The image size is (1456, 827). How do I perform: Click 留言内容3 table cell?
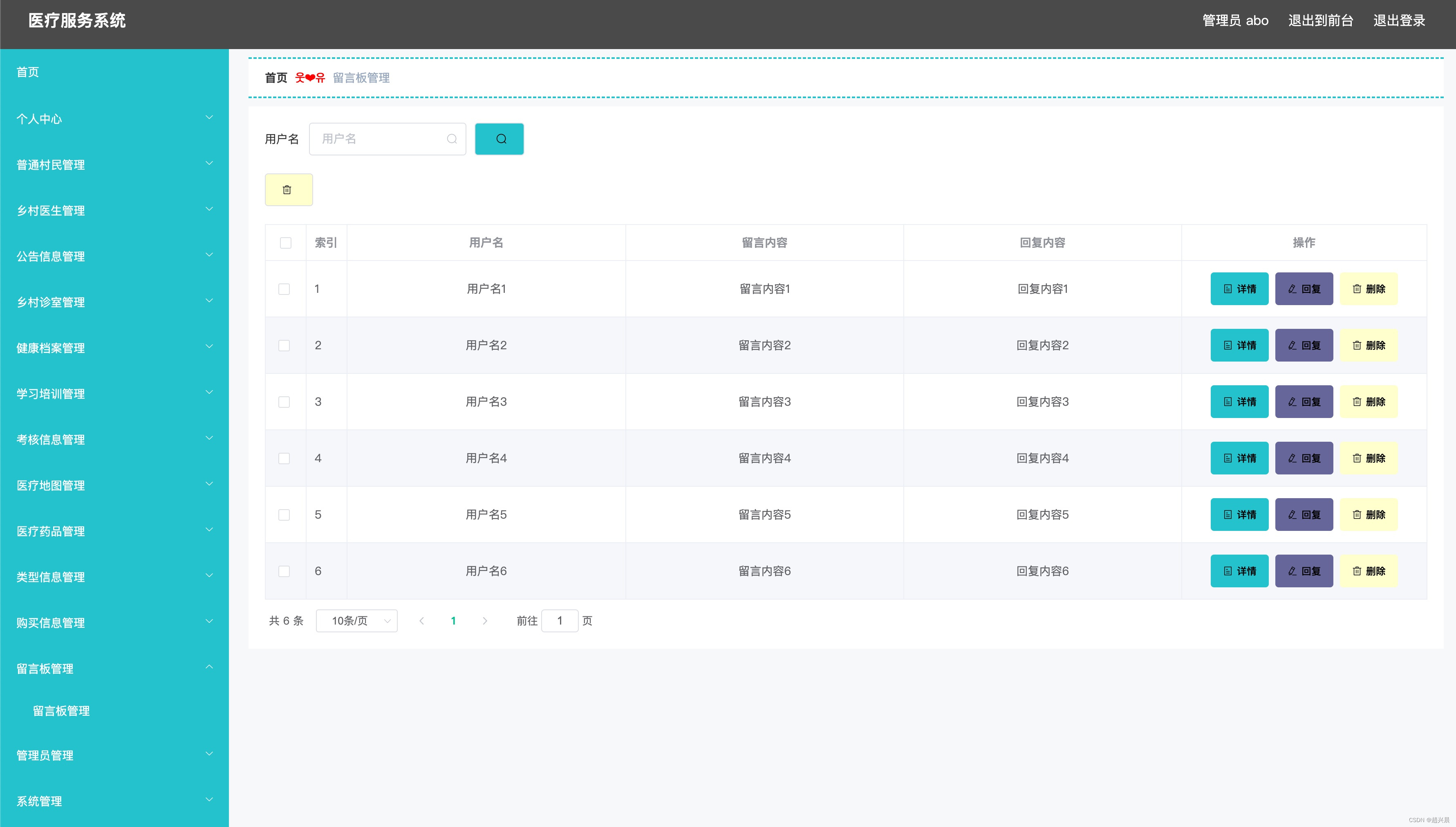point(764,402)
